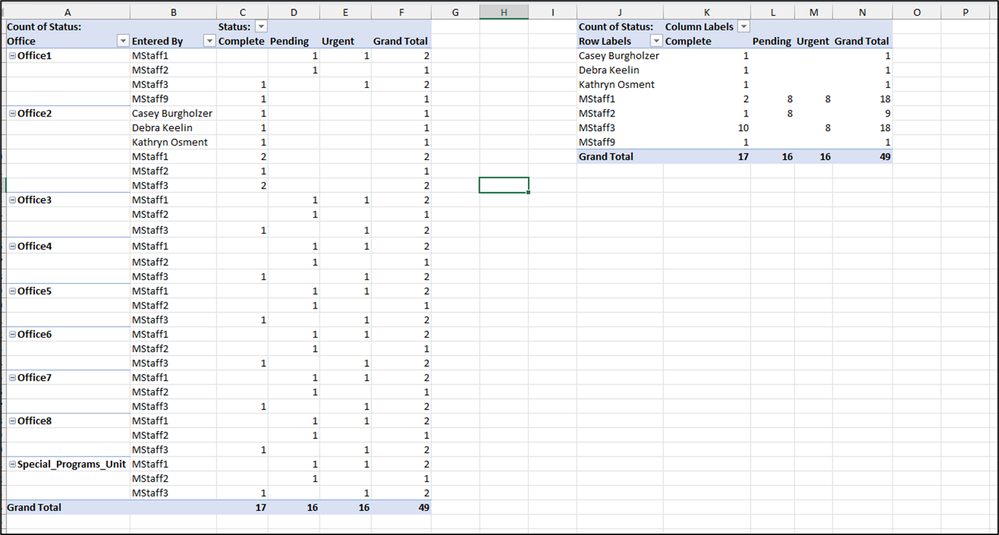Screen dimensions: 999x535
Task: Click the 'Casey Burgholzer' cell in column B
Action: point(173,113)
